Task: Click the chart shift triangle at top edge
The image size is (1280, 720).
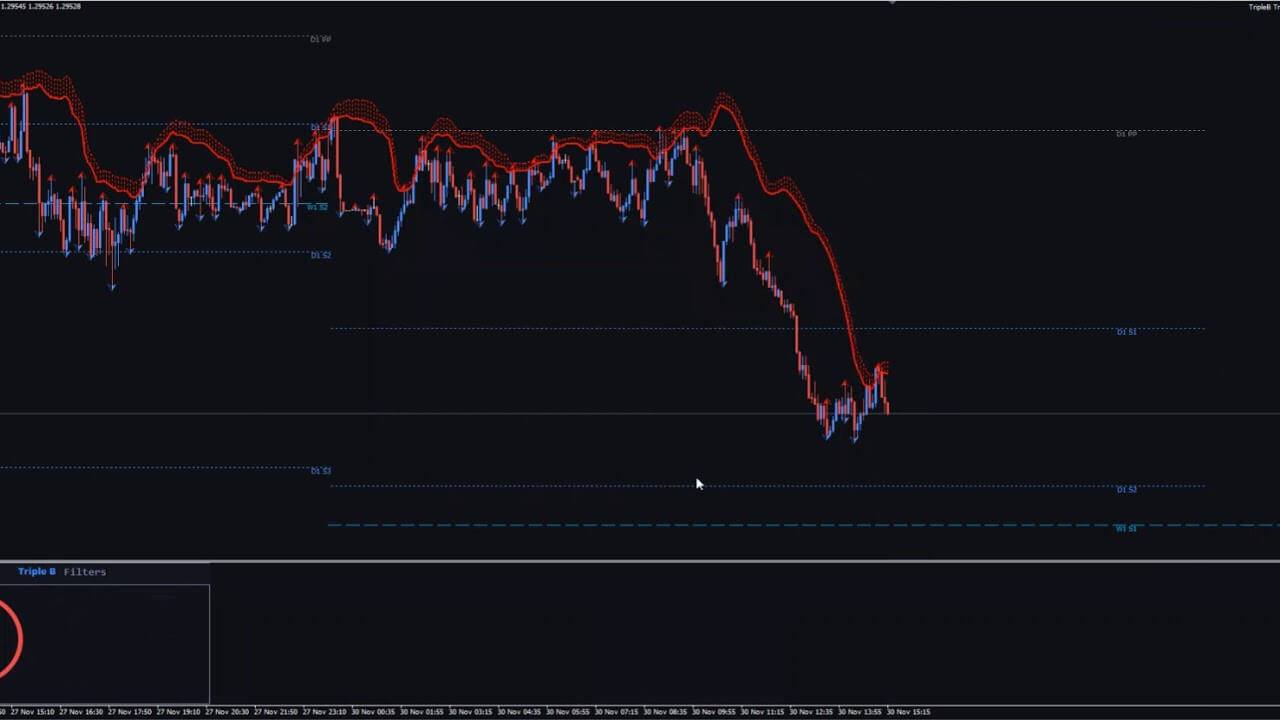Action: point(892,3)
